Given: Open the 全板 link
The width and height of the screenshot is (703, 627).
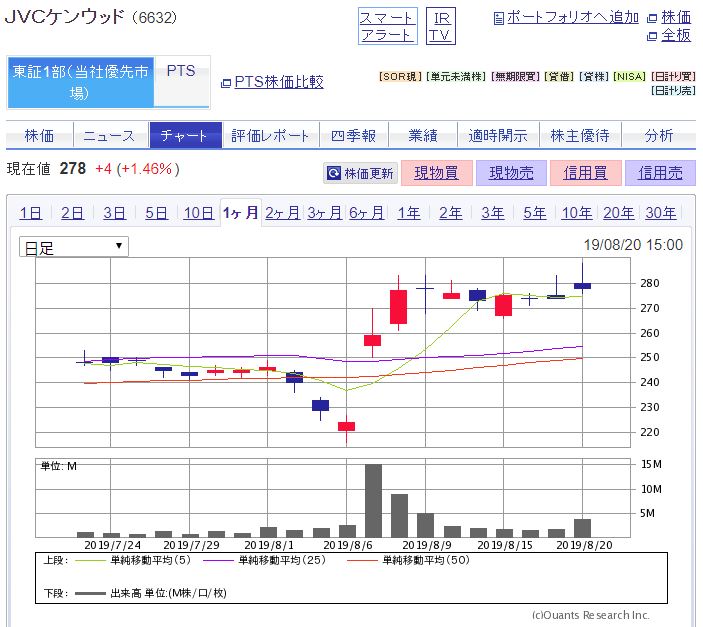Looking at the screenshot, I should point(676,35).
